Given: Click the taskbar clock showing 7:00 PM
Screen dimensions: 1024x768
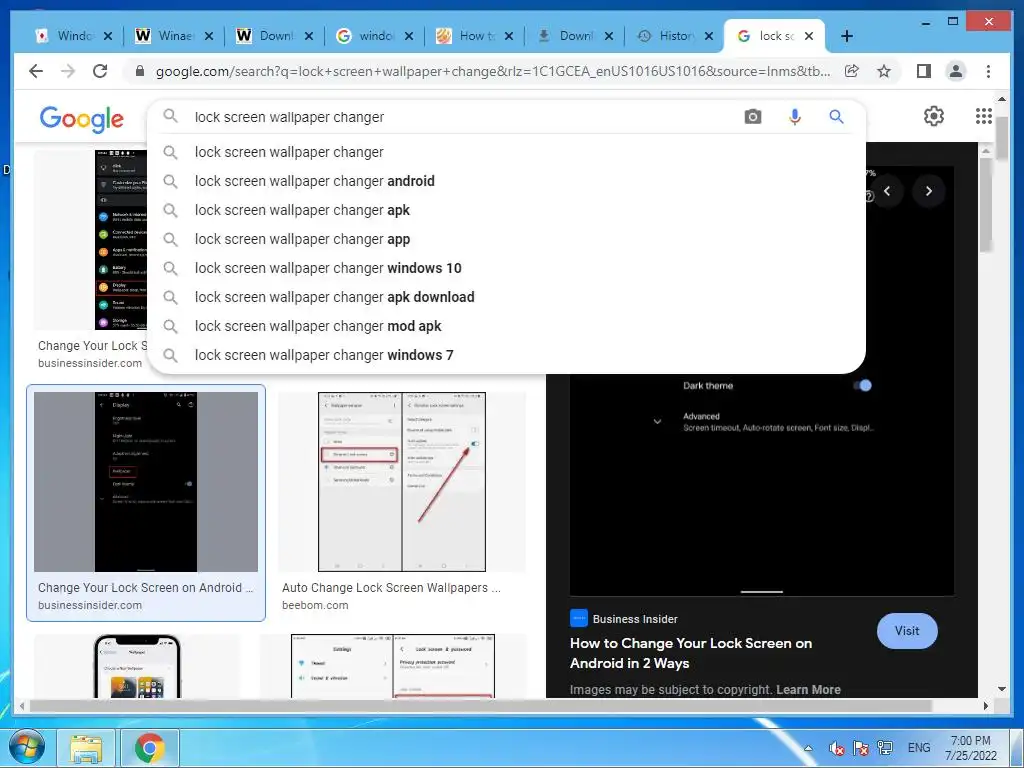Looking at the screenshot, I should click(x=971, y=748).
